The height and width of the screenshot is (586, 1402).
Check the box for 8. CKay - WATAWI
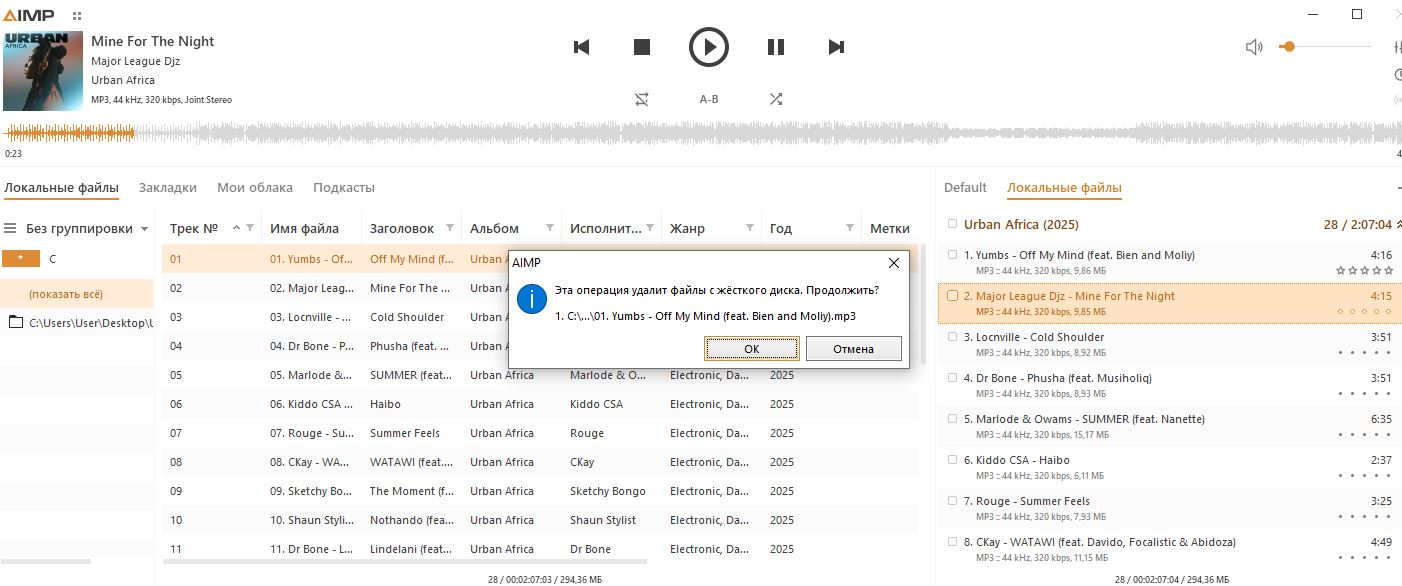[953, 542]
